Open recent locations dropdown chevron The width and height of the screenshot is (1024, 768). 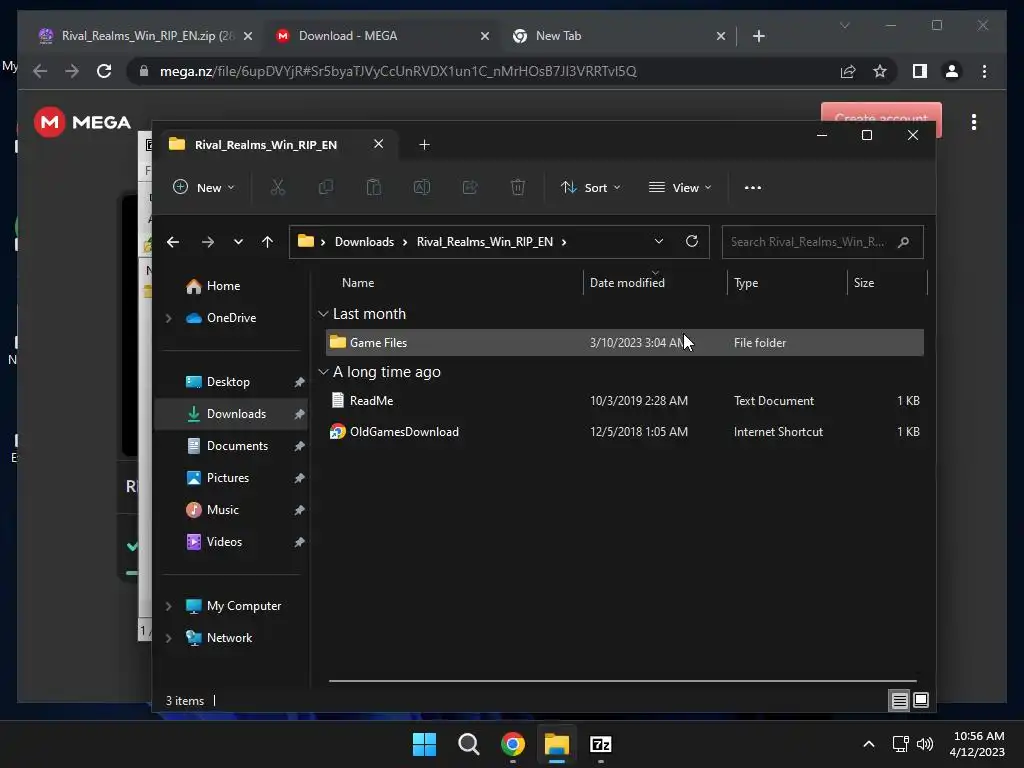tap(238, 242)
